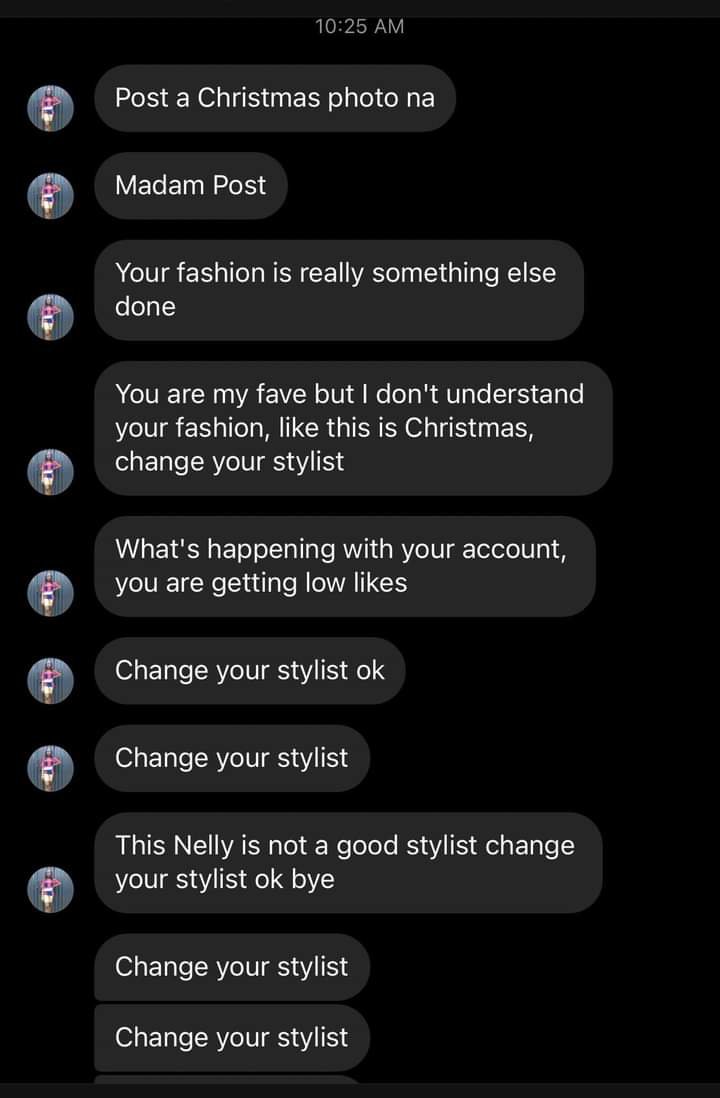Select the "Post a Christmas photo na" message
The width and height of the screenshot is (720, 1098).
click(x=275, y=98)
